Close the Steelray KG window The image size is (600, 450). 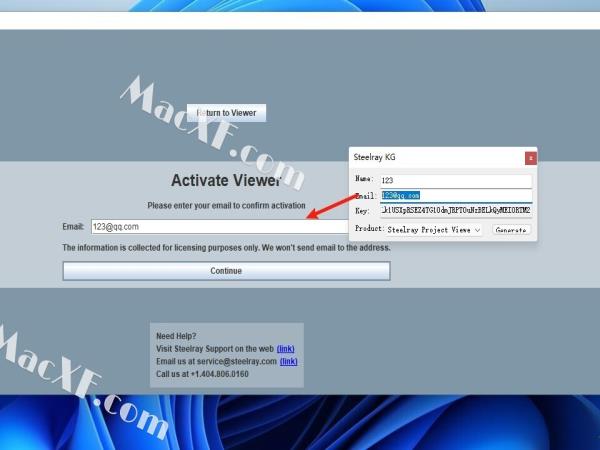coord(530,158)
